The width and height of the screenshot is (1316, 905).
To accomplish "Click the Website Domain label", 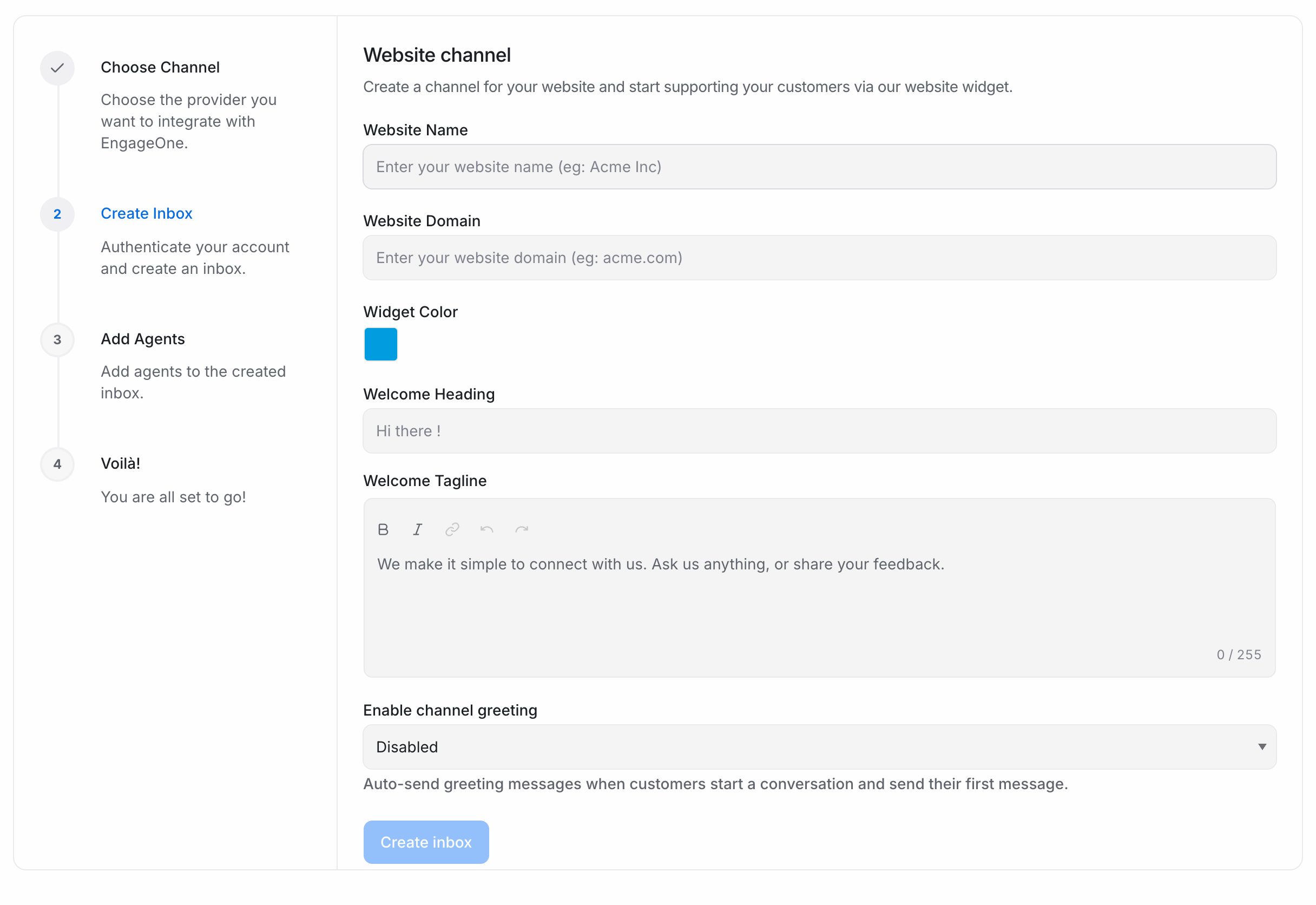I will point(422,221).
